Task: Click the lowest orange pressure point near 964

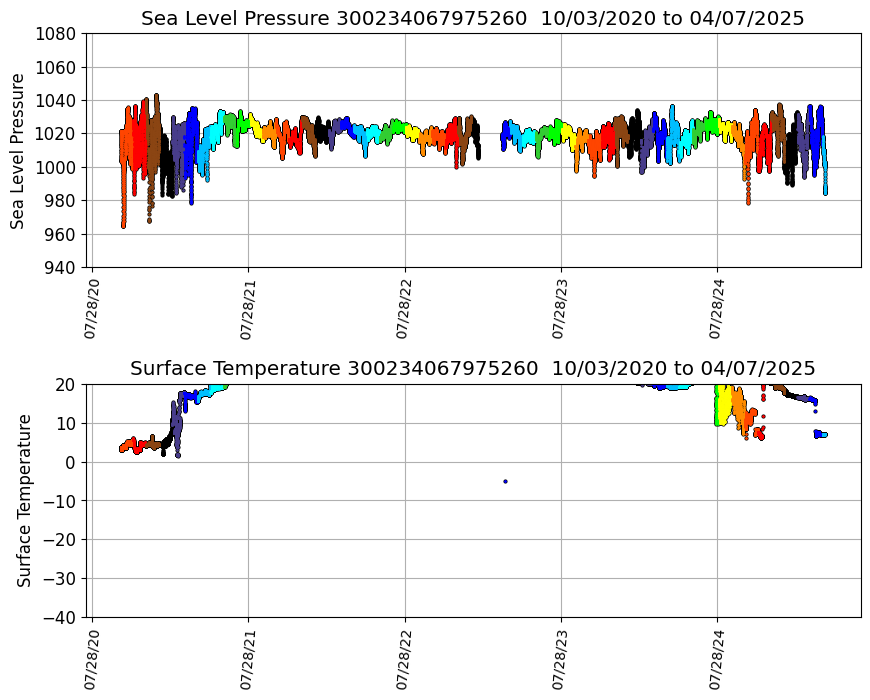Action: coord(123,225)
